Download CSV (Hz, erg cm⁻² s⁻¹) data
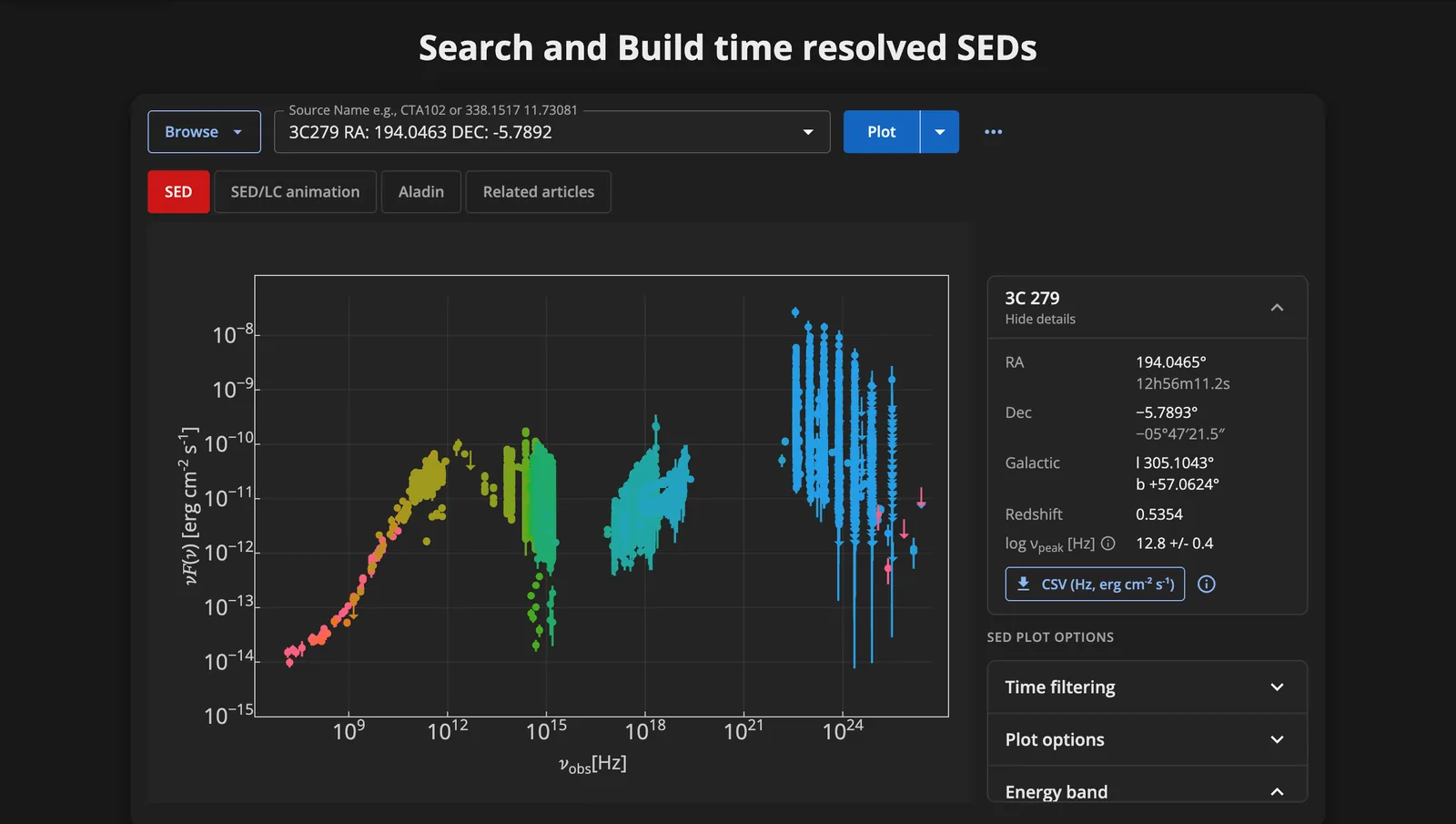1456x824 pixels. (x=1095, y=585)
